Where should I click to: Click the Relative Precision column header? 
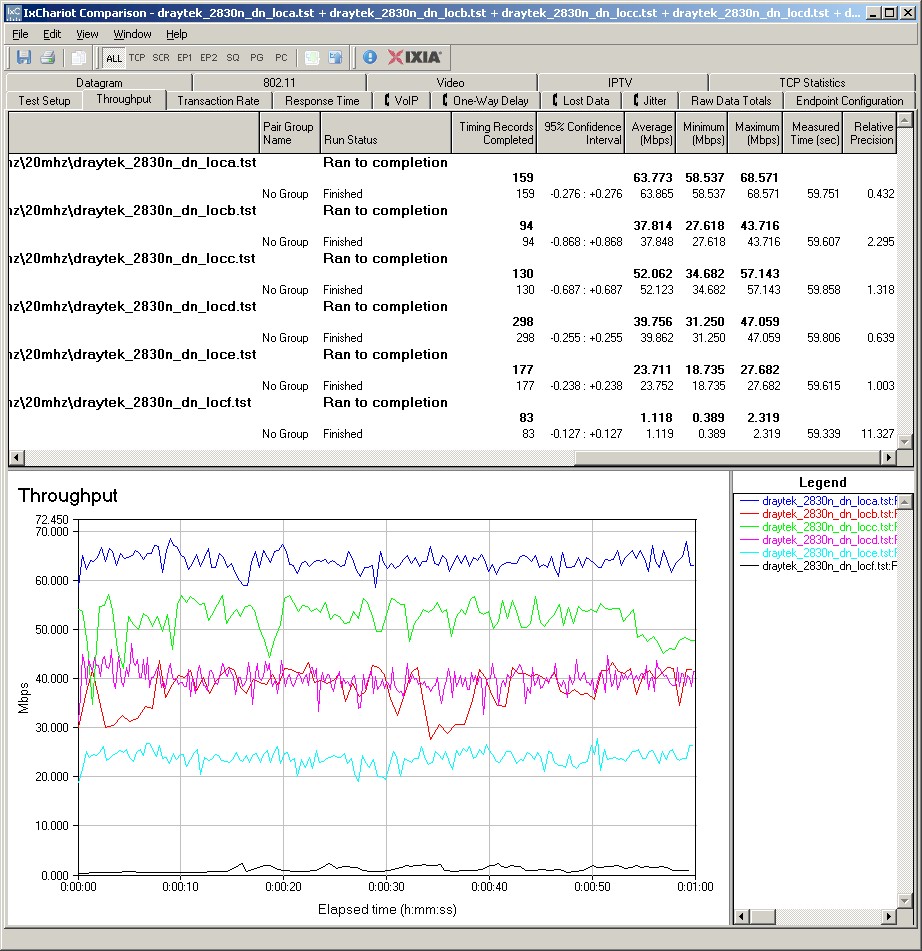(870, 133)
